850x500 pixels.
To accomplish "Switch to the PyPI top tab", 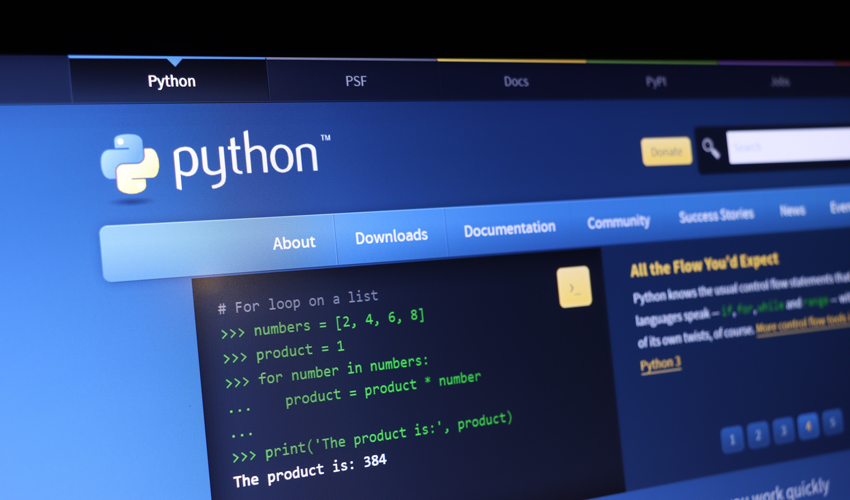I will click(x=656, y=81).
